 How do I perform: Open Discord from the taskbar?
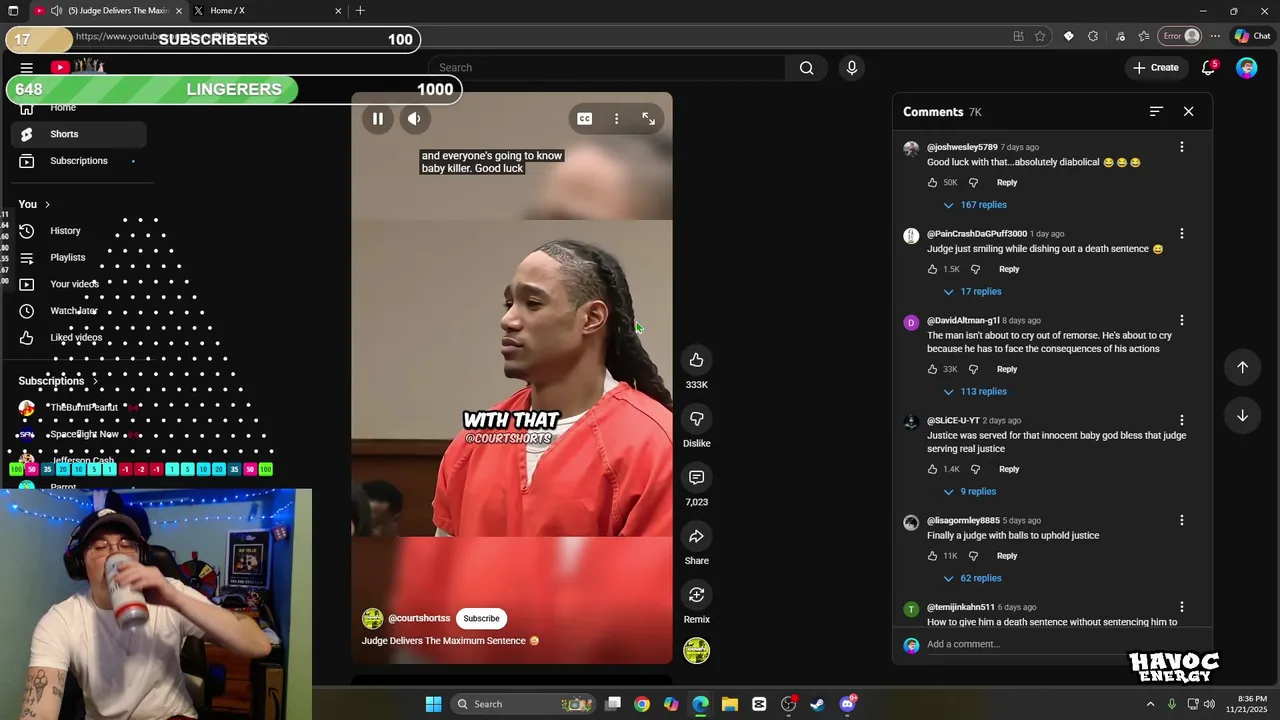[848, 704]
